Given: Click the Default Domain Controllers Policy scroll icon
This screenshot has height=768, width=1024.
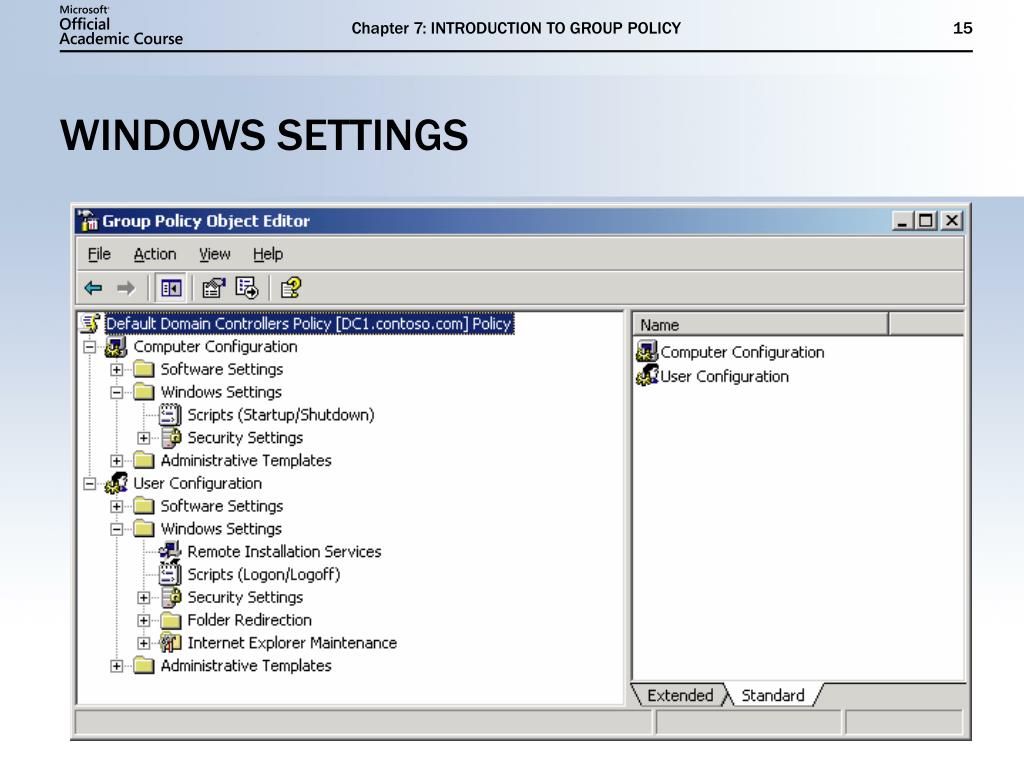Looking at the screenshot, I should [90, 323].
